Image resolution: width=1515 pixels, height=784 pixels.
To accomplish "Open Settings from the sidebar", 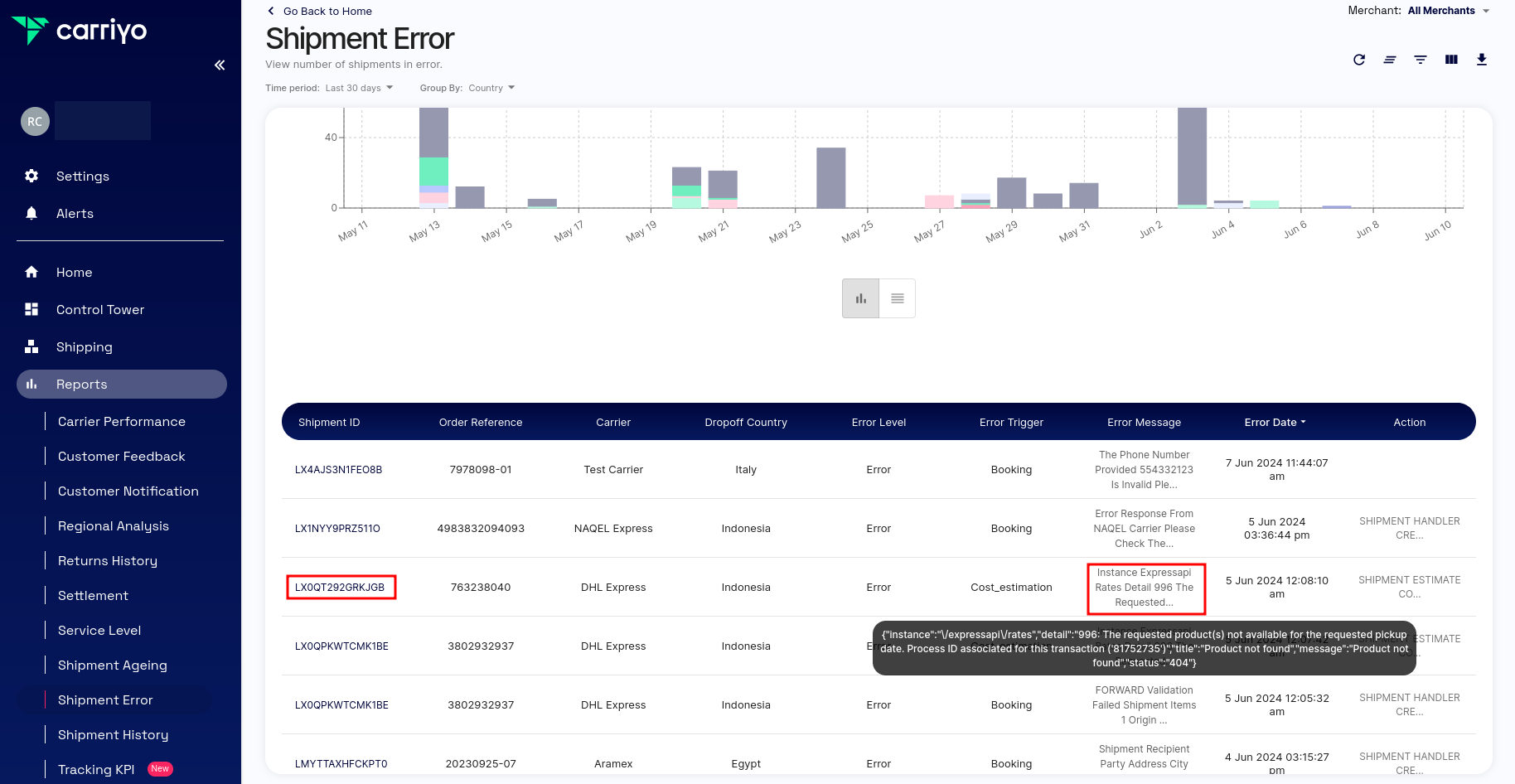I will [83, 176].
